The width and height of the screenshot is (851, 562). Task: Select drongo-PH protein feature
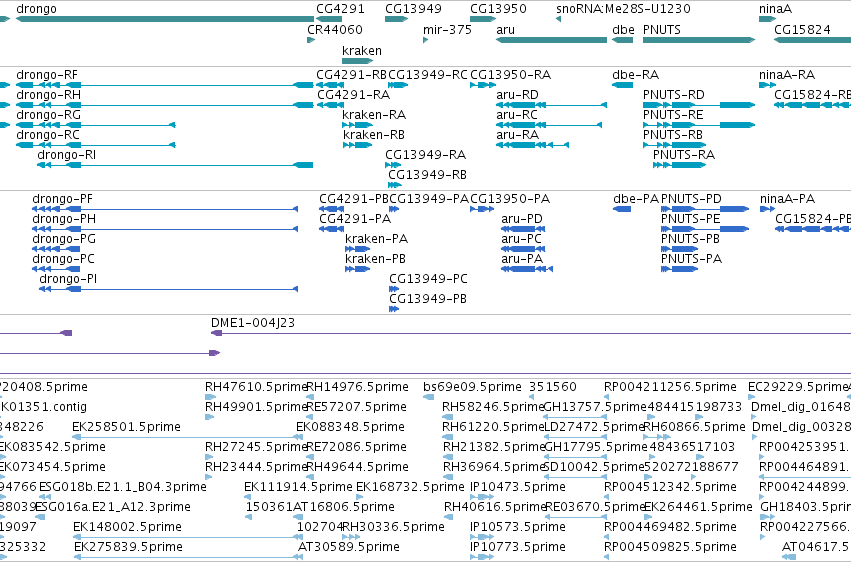[x=165, y=229]
